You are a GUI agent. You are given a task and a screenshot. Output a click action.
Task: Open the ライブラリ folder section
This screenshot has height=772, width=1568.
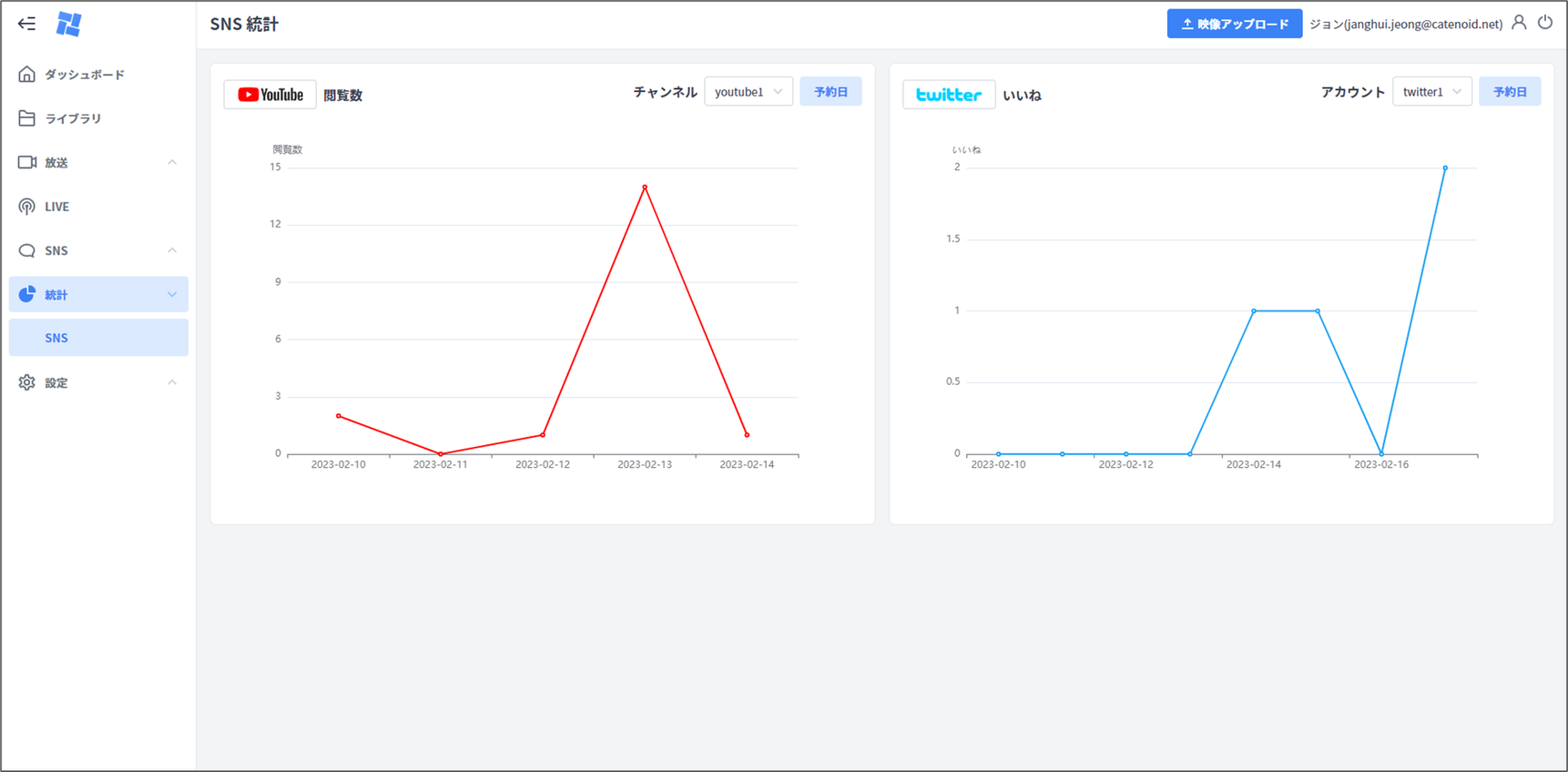tap(73, 118)
